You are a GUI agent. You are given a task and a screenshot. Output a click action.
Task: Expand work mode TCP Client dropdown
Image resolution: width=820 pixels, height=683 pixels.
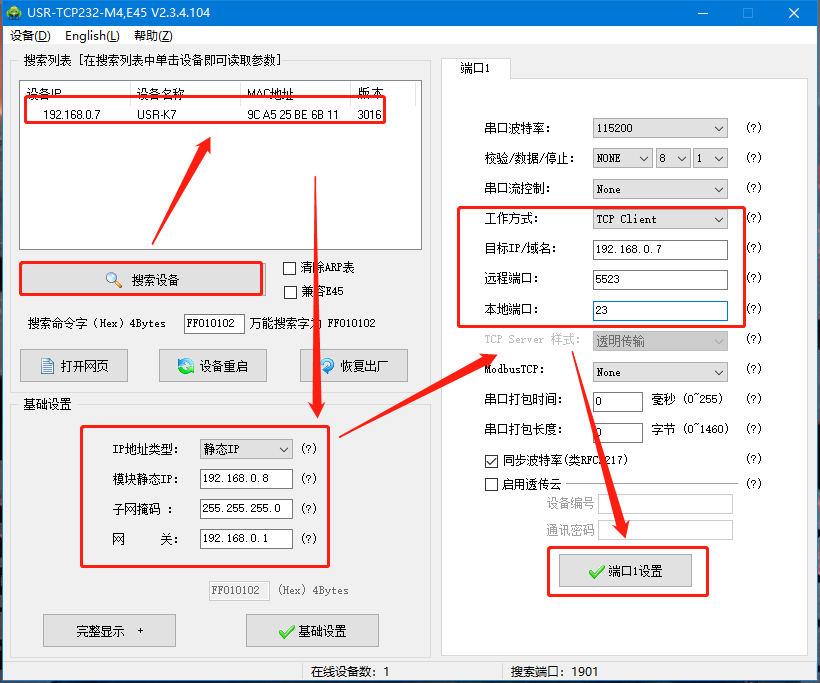660,219
